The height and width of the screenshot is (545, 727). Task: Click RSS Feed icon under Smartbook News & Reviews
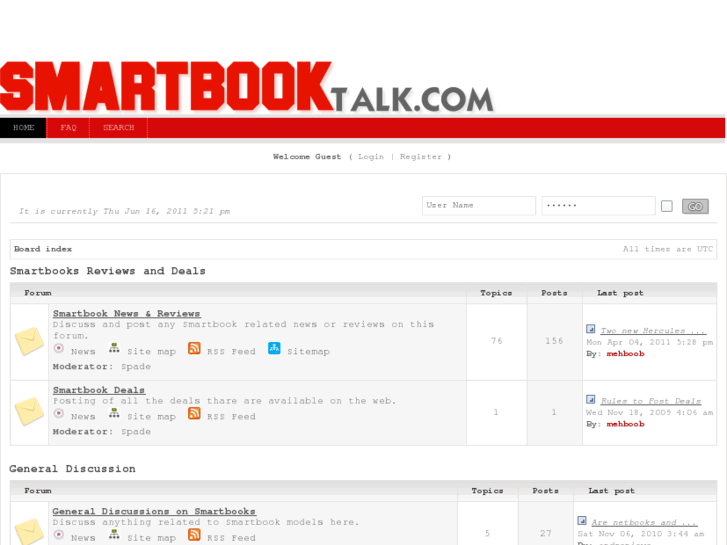pyautogui.click(x=194, y=348)
